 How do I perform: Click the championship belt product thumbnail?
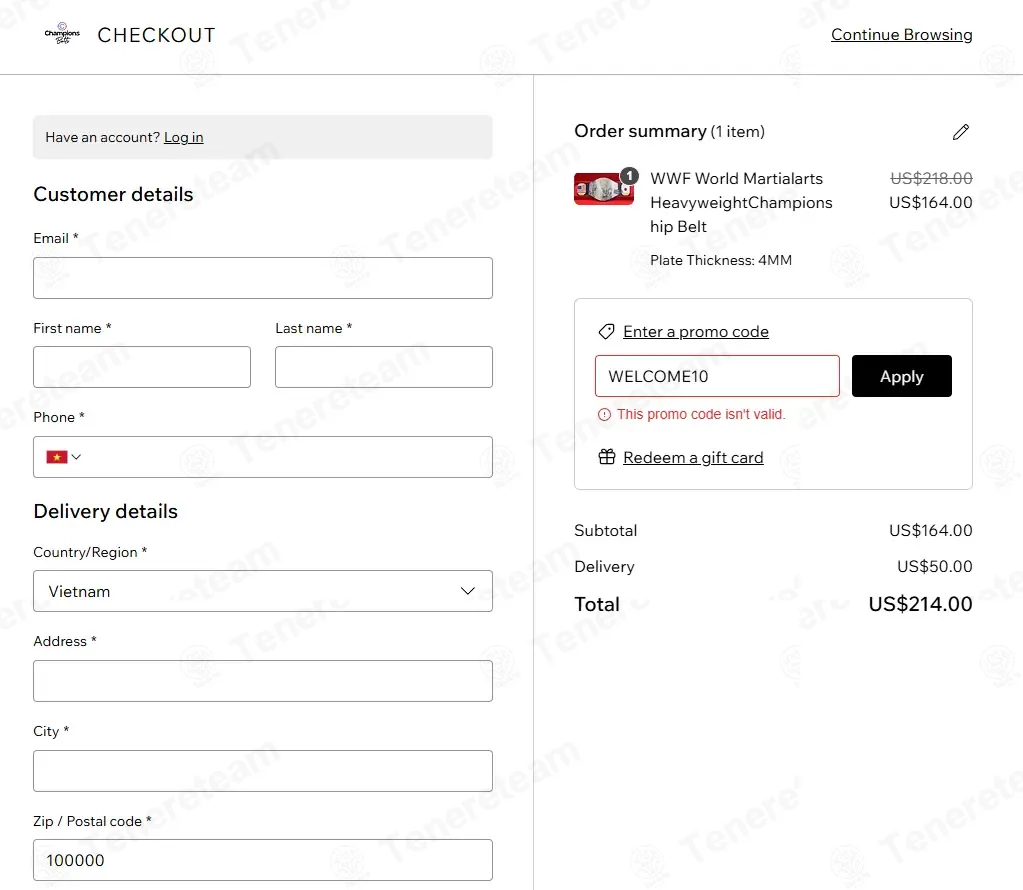(x=603, y=189)
